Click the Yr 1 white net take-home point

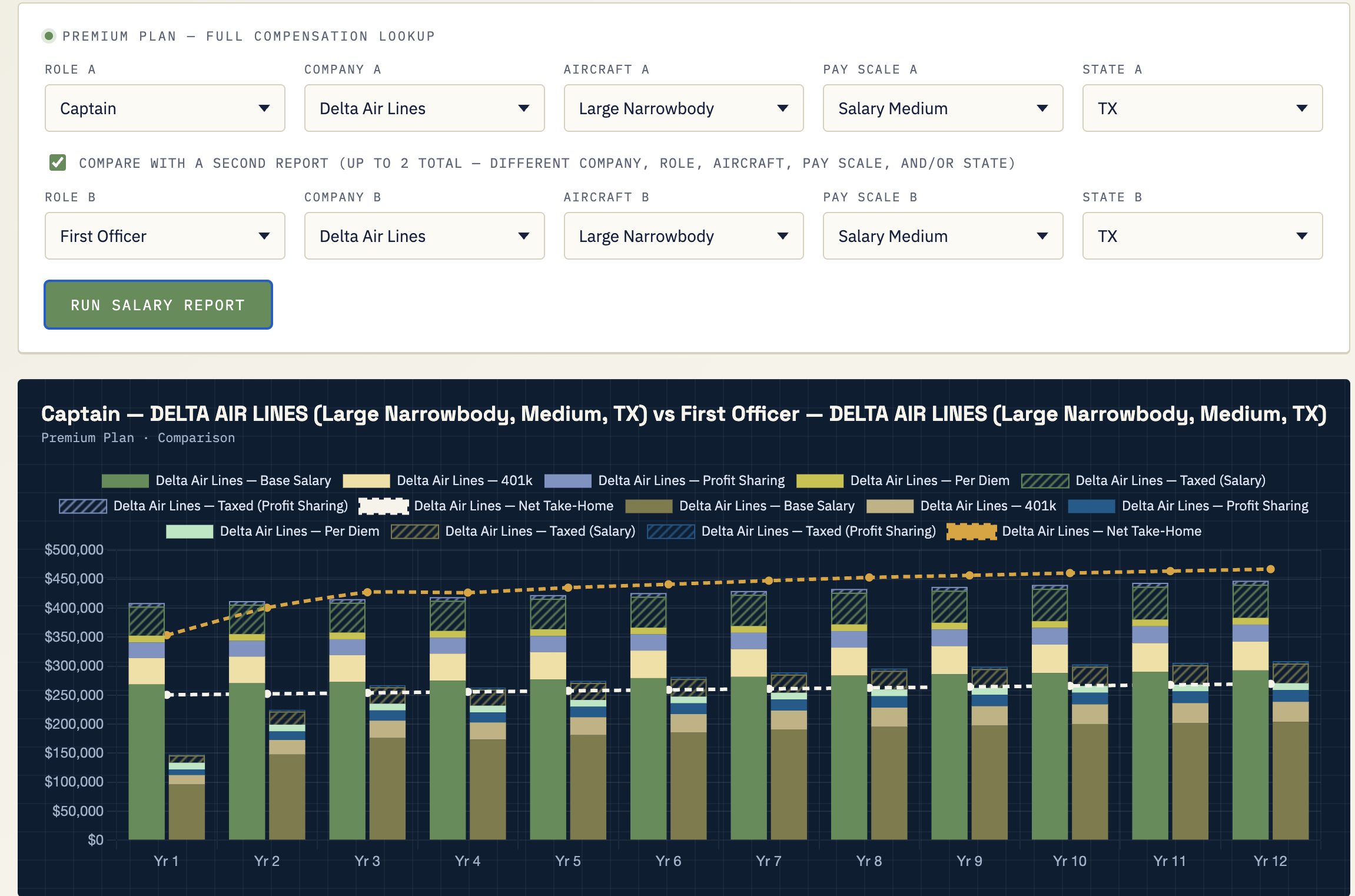coord(167,695)
